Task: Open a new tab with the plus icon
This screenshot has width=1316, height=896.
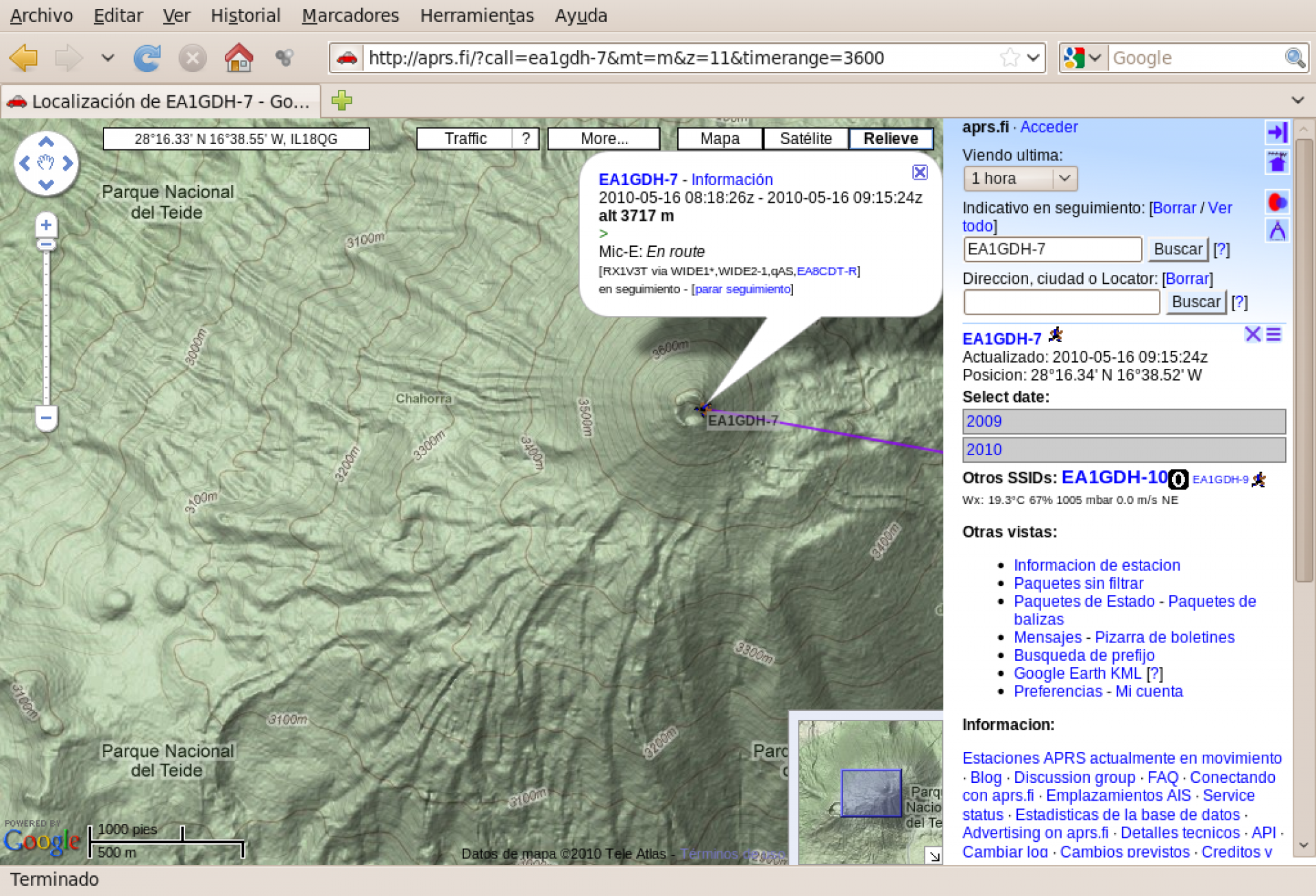Action: [341, 101]
